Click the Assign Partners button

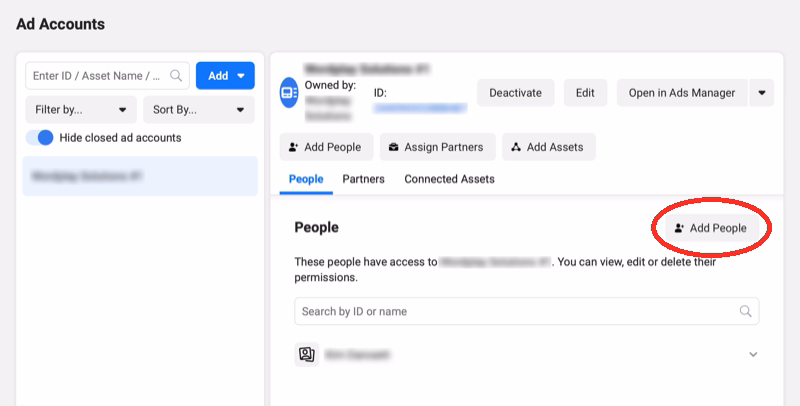tap(438, 147)
